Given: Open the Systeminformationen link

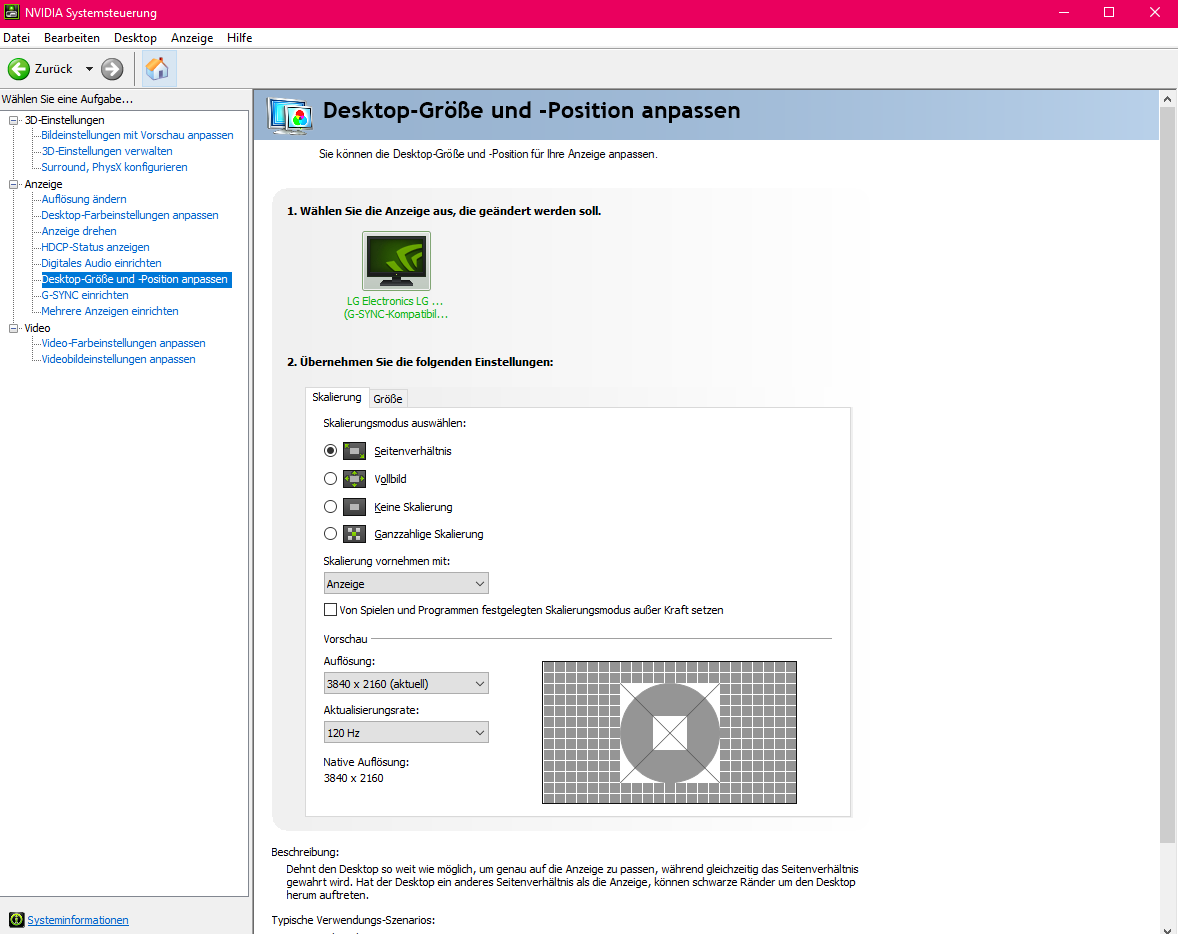Looking at the screenshot, I should [78, 920].
